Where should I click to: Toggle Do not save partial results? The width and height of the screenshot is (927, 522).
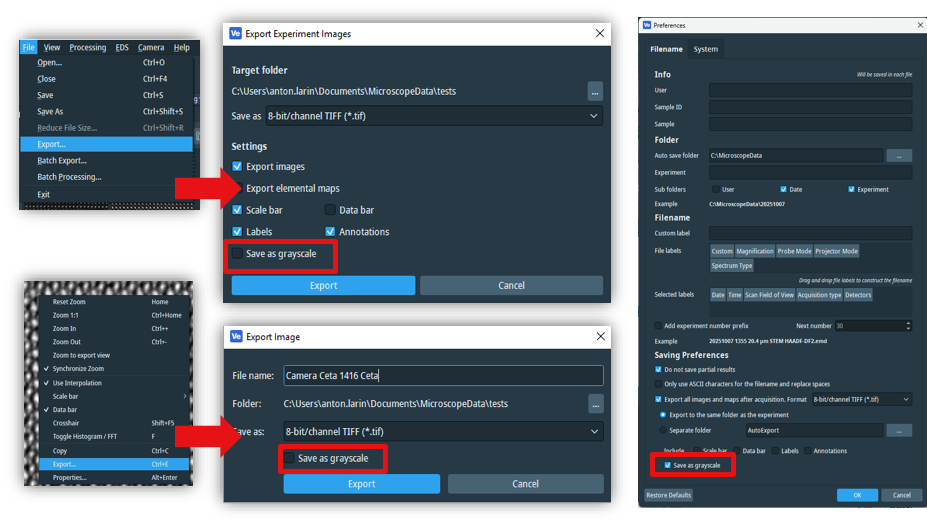tap(658, 369)
